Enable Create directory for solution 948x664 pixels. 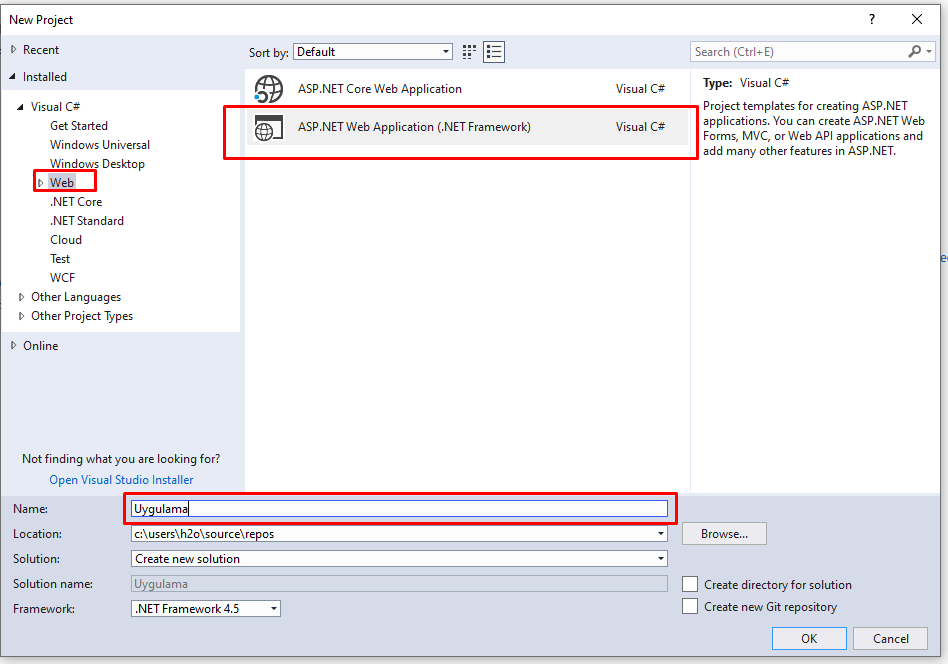[x=689, y=584]
